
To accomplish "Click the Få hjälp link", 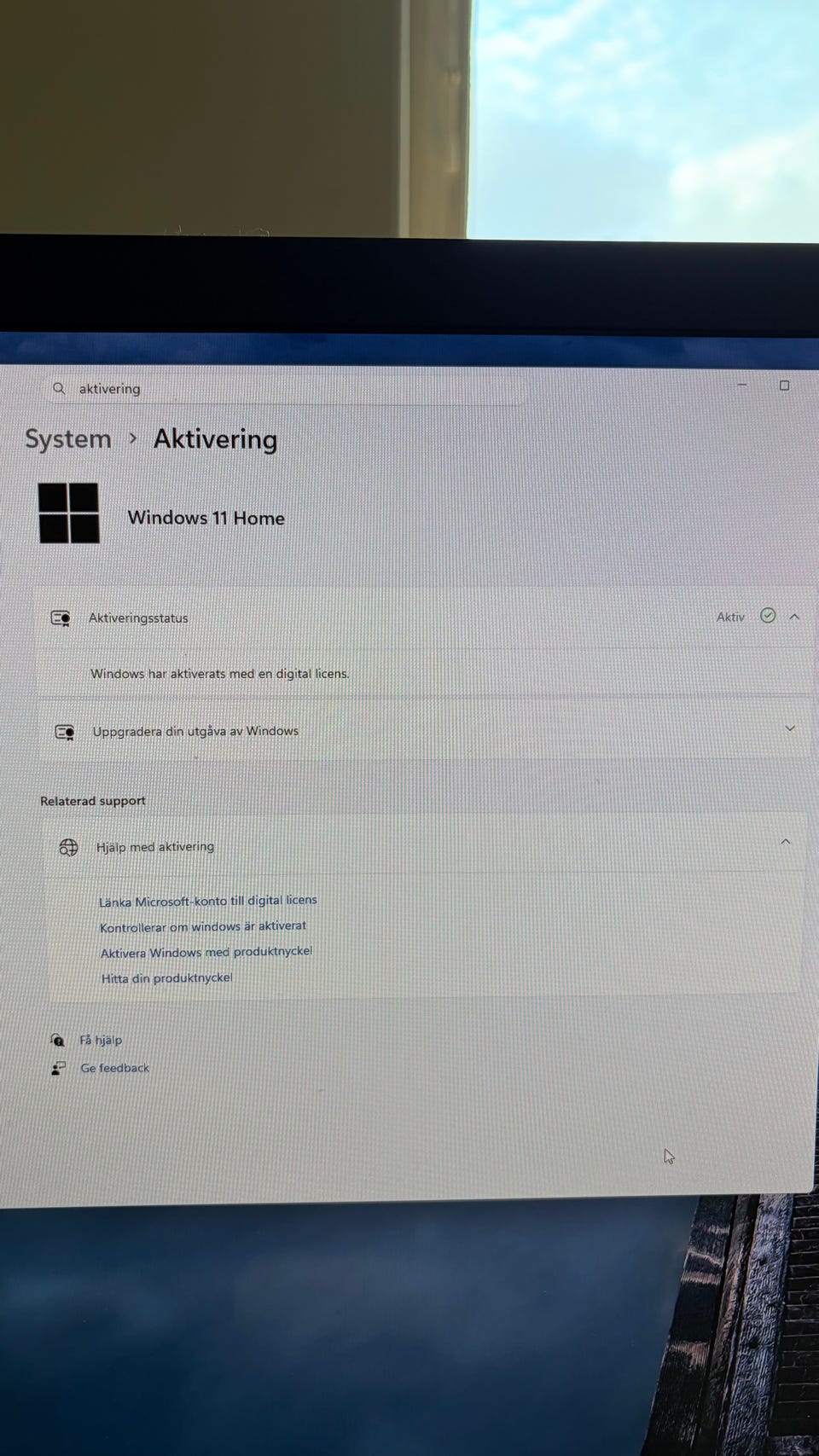I will [101, 1040].
